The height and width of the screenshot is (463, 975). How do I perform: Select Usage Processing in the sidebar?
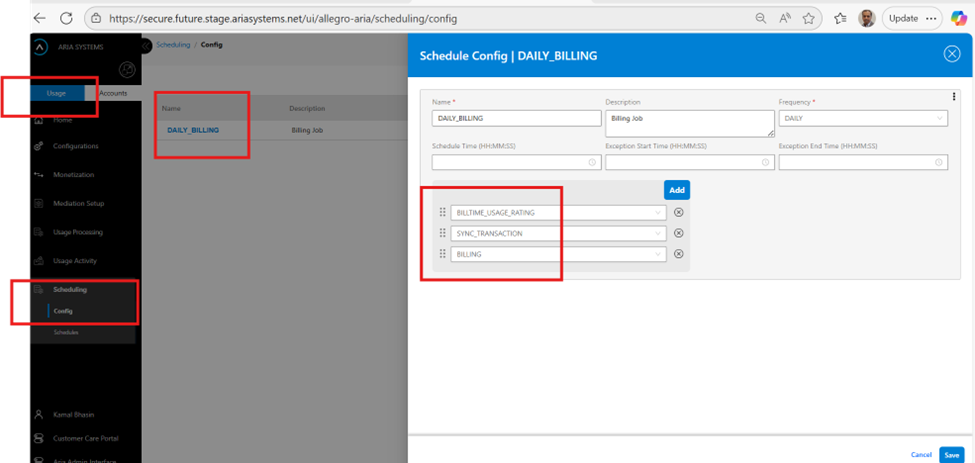pyautogui.click(x=77, y=232)
